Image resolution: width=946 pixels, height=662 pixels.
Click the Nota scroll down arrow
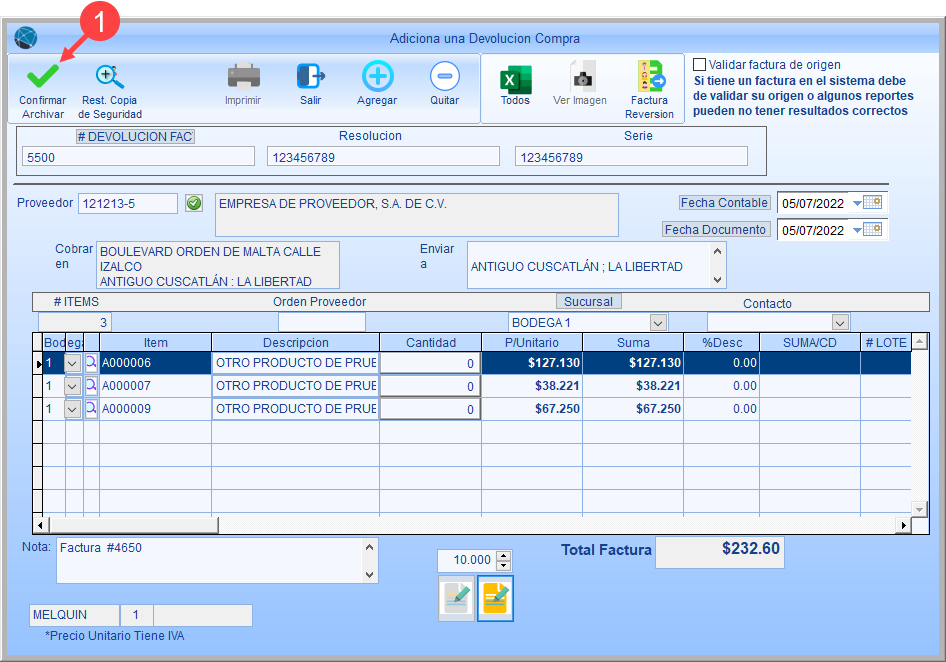point(370,574)
